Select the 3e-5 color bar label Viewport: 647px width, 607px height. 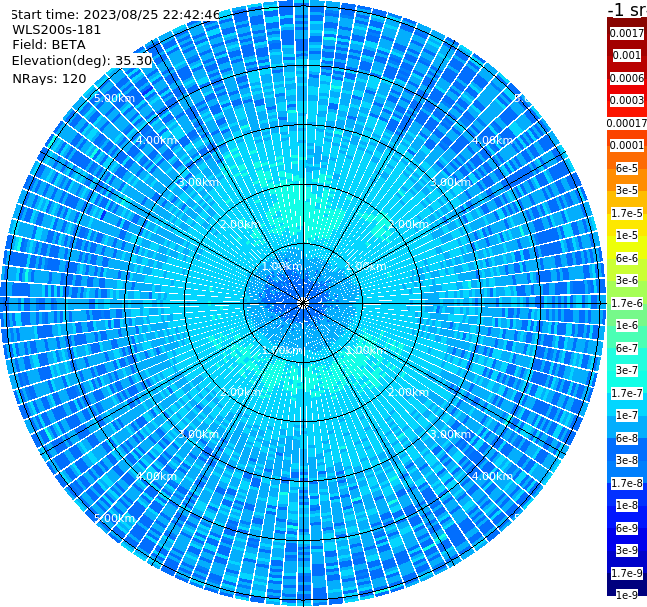point(627,190)
